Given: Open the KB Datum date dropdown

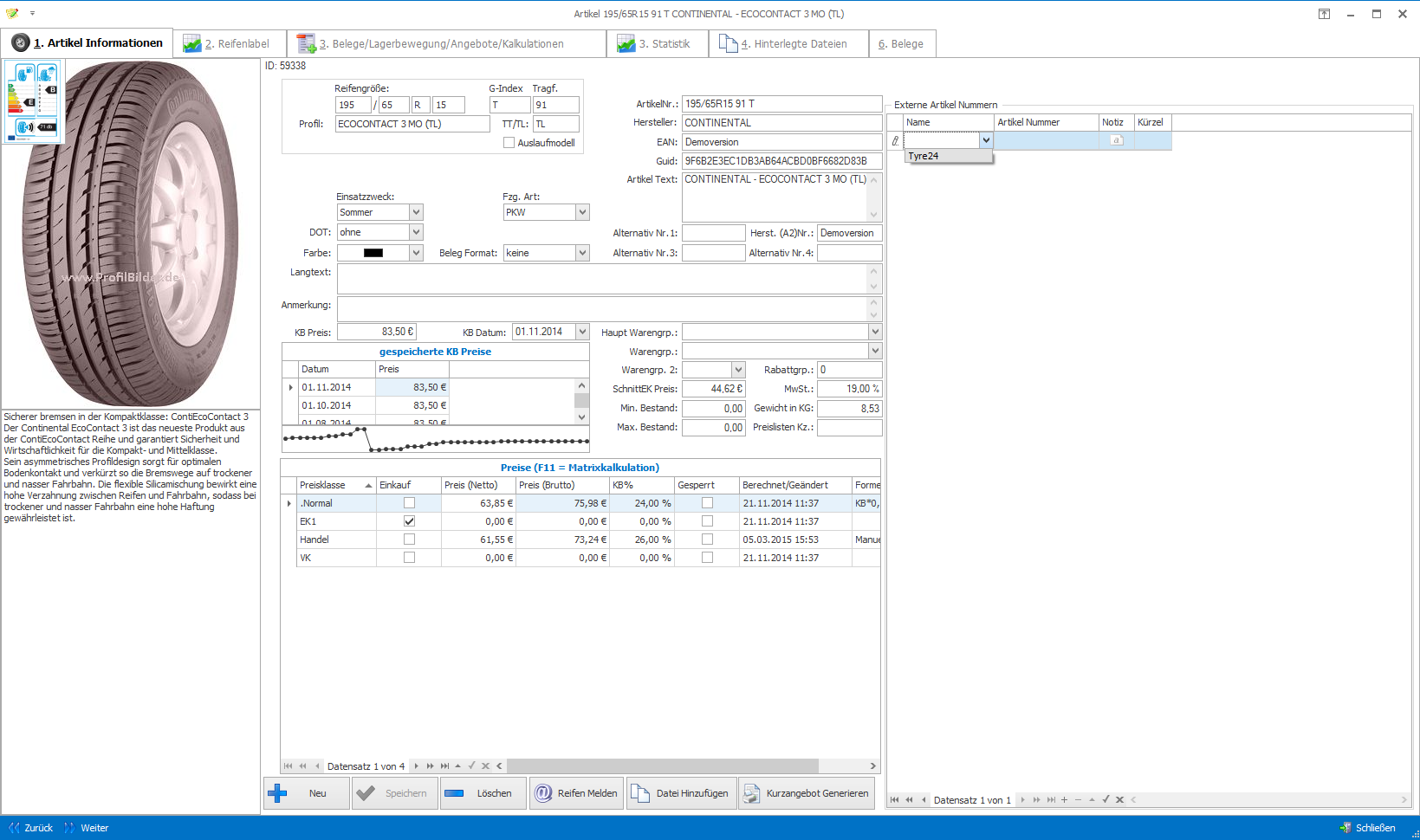Looking at the screenshot, I should point(582,332).
